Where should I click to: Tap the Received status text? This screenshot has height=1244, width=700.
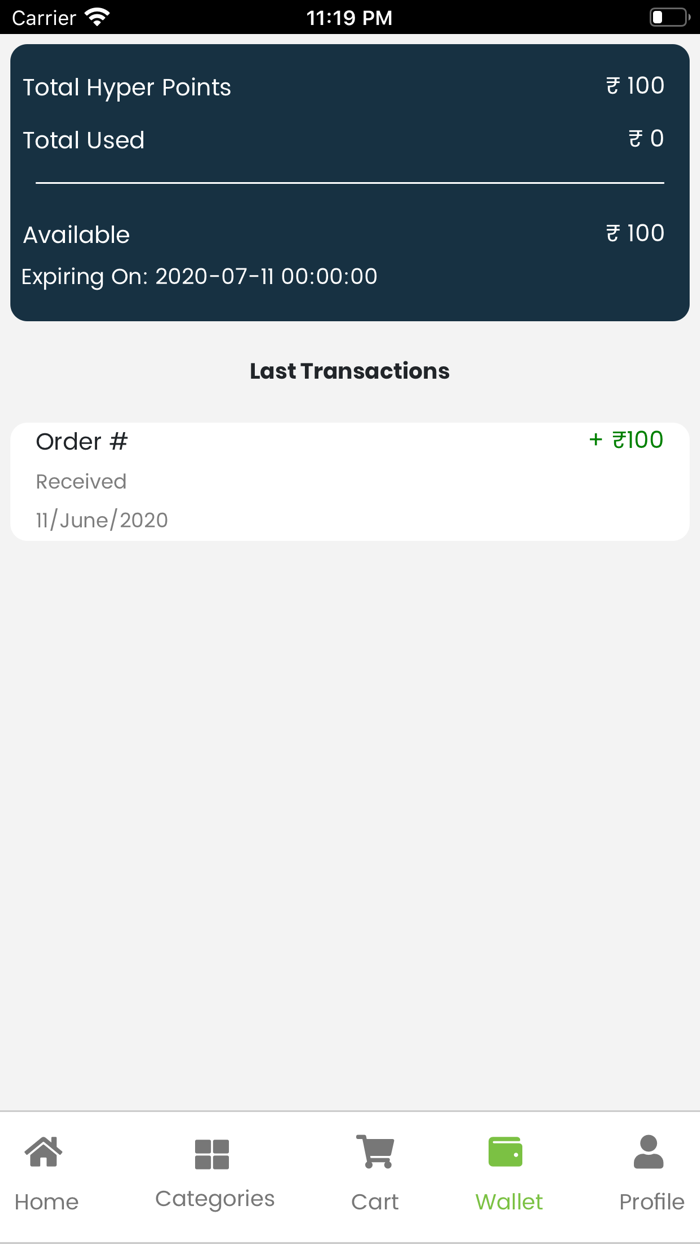[x=81, y=482]
